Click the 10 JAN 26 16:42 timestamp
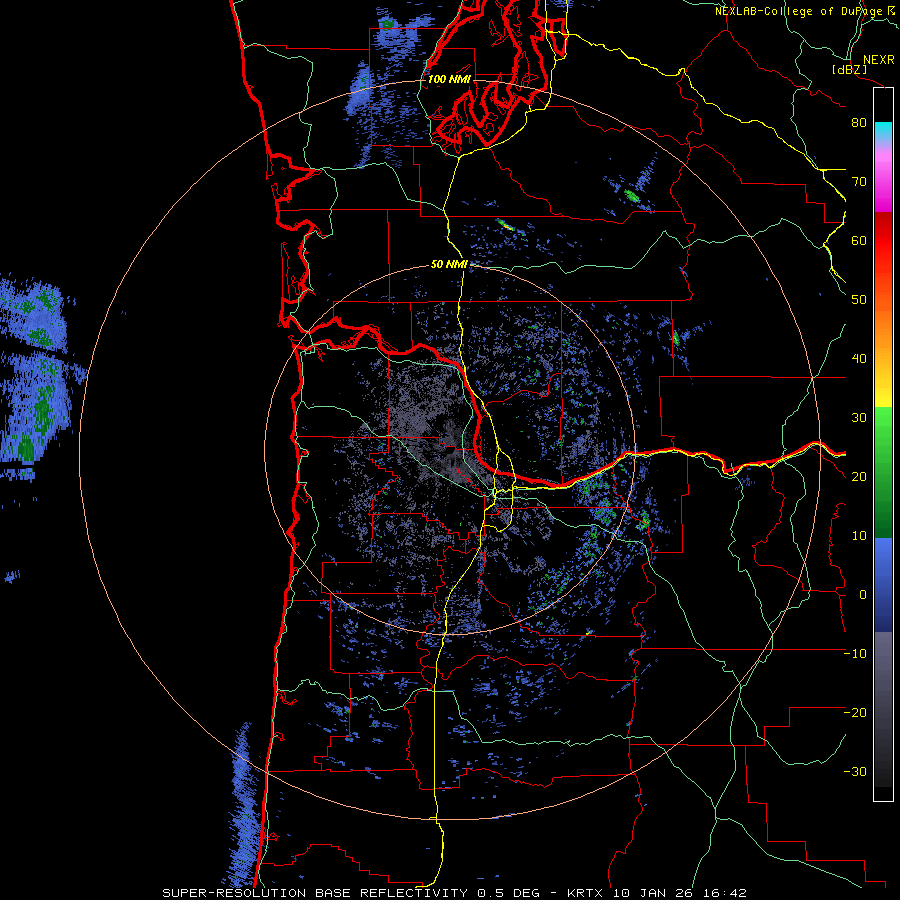900x900 pixels. click(x=680, y=893)
